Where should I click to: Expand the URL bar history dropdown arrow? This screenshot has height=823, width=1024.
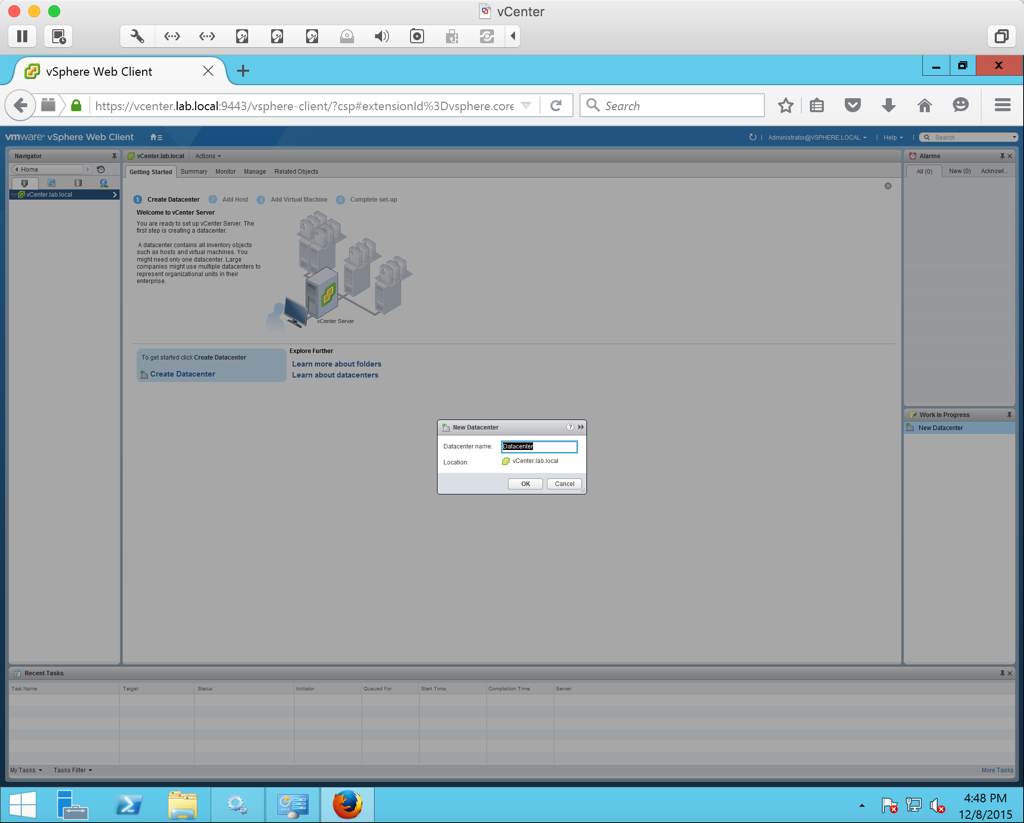click(526, 105)
